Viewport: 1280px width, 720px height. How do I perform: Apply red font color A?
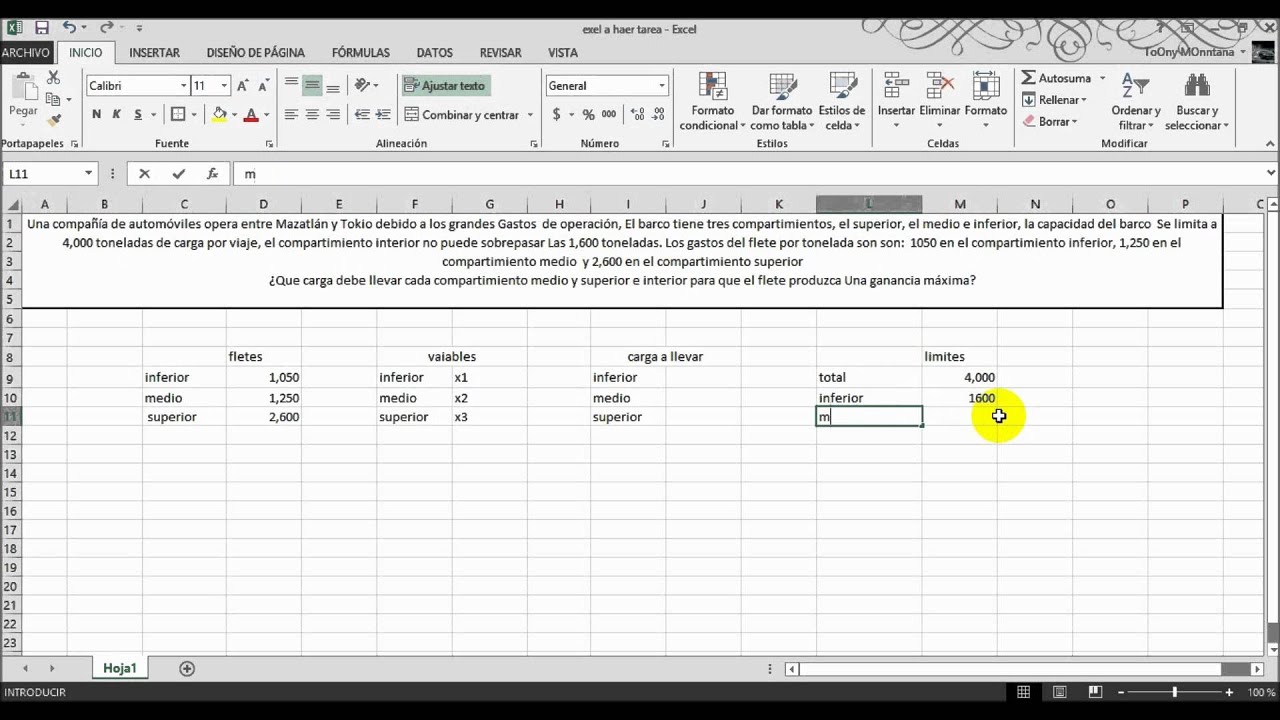[251, 115]
